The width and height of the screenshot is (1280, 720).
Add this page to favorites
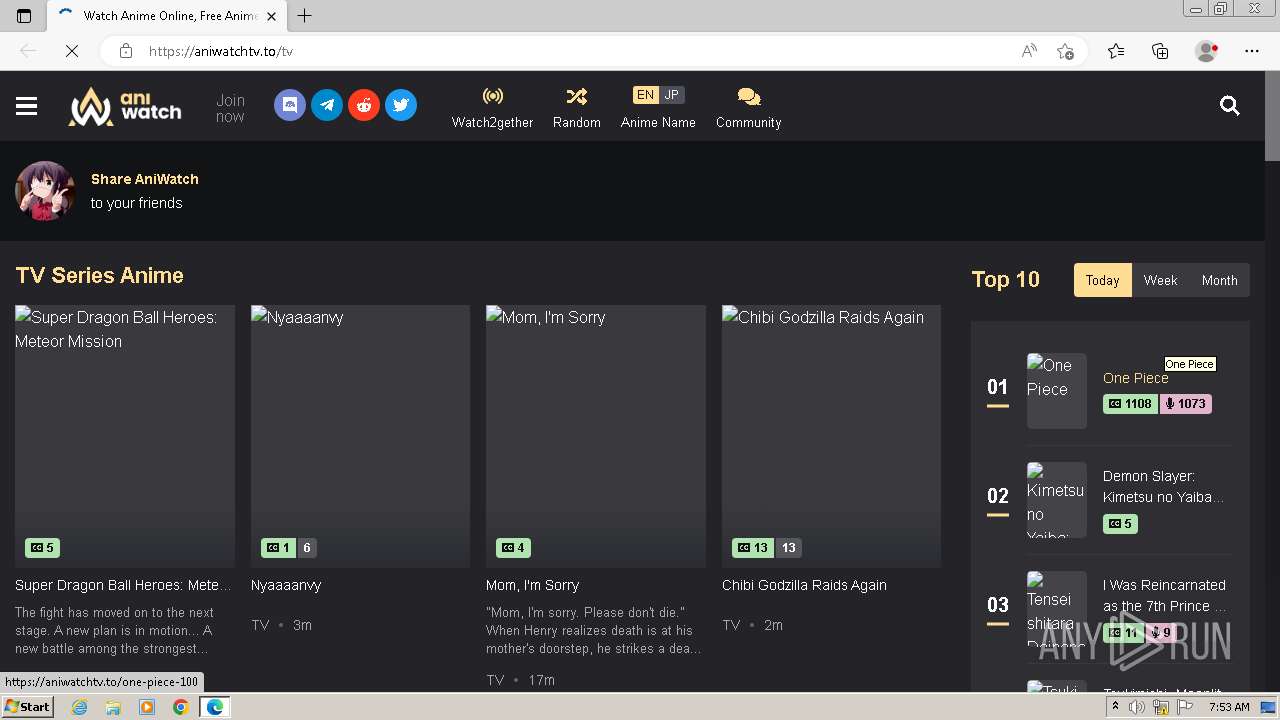1065,51
